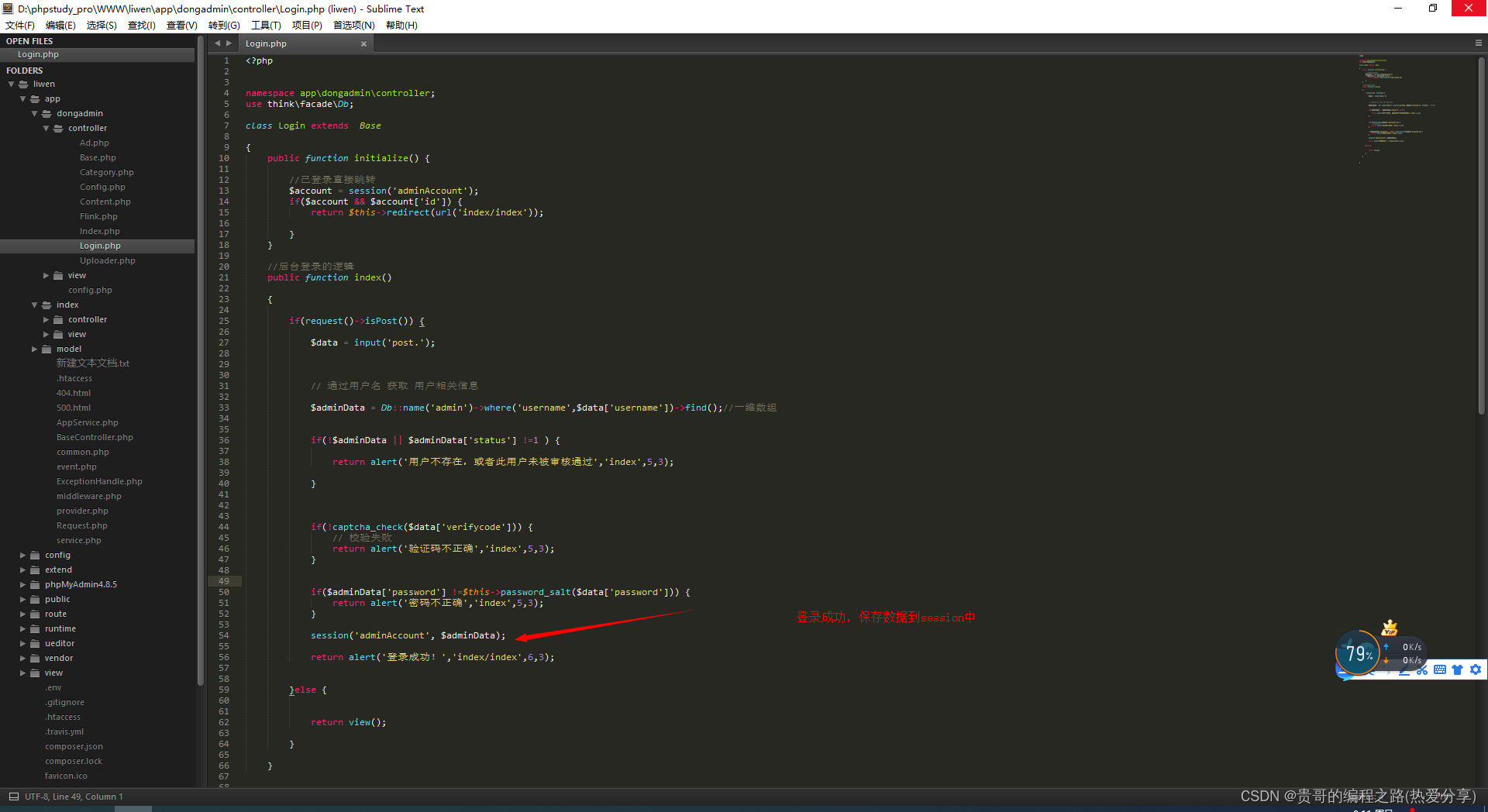
Task: Click the dongadmin folder icon
Action: 46,114
